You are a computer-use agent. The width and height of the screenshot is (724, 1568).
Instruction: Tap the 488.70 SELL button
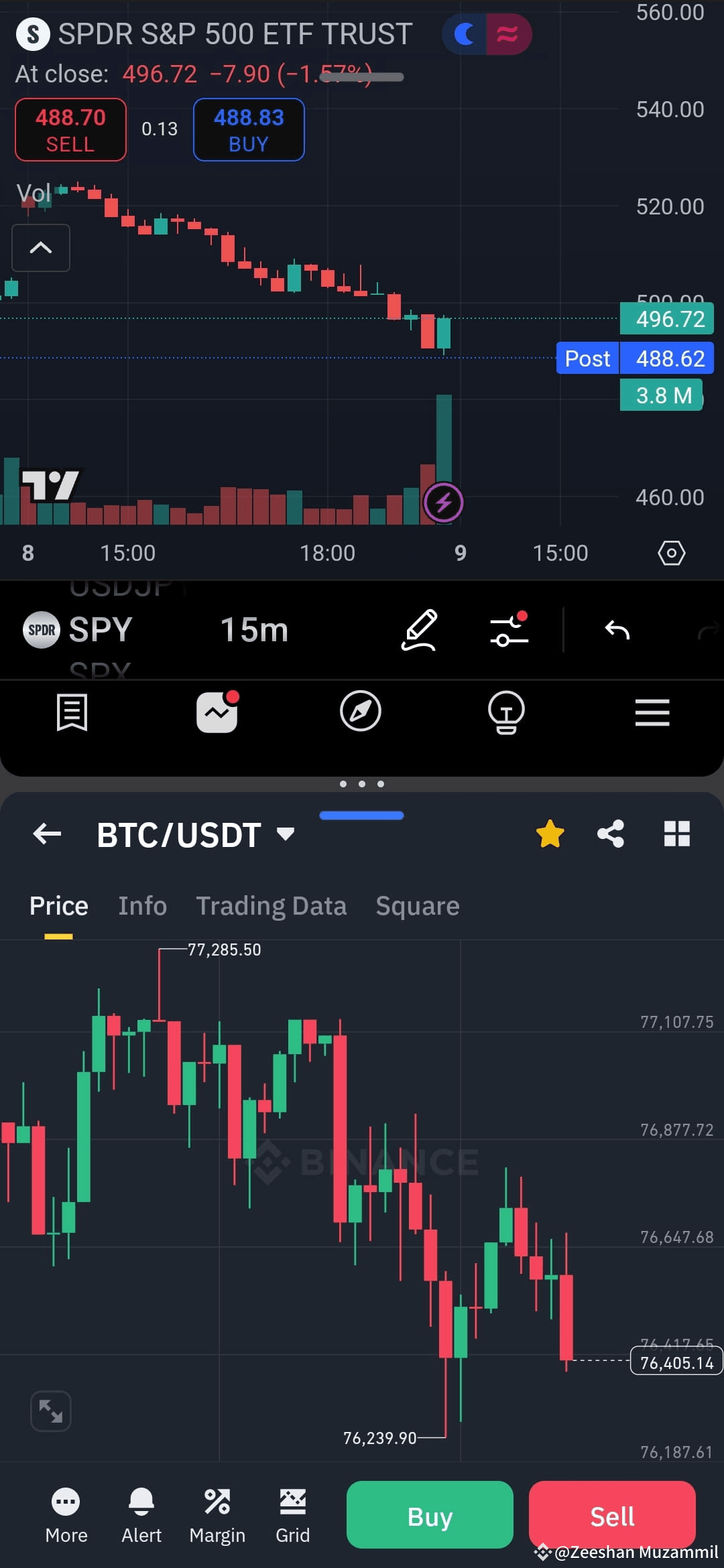pos(70,130)
